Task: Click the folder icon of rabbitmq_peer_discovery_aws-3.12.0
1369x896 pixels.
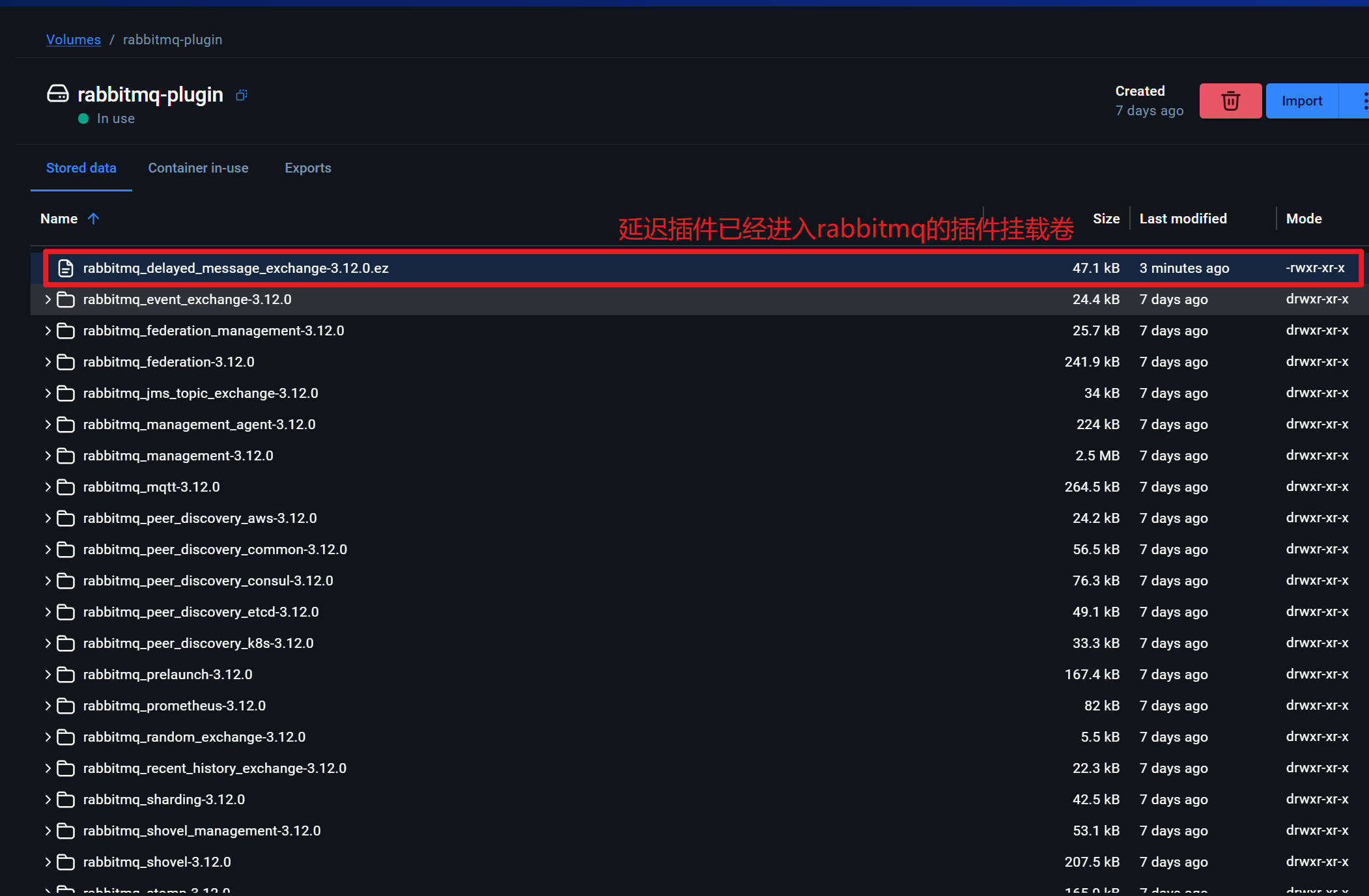Action: (x=66, y=518)
